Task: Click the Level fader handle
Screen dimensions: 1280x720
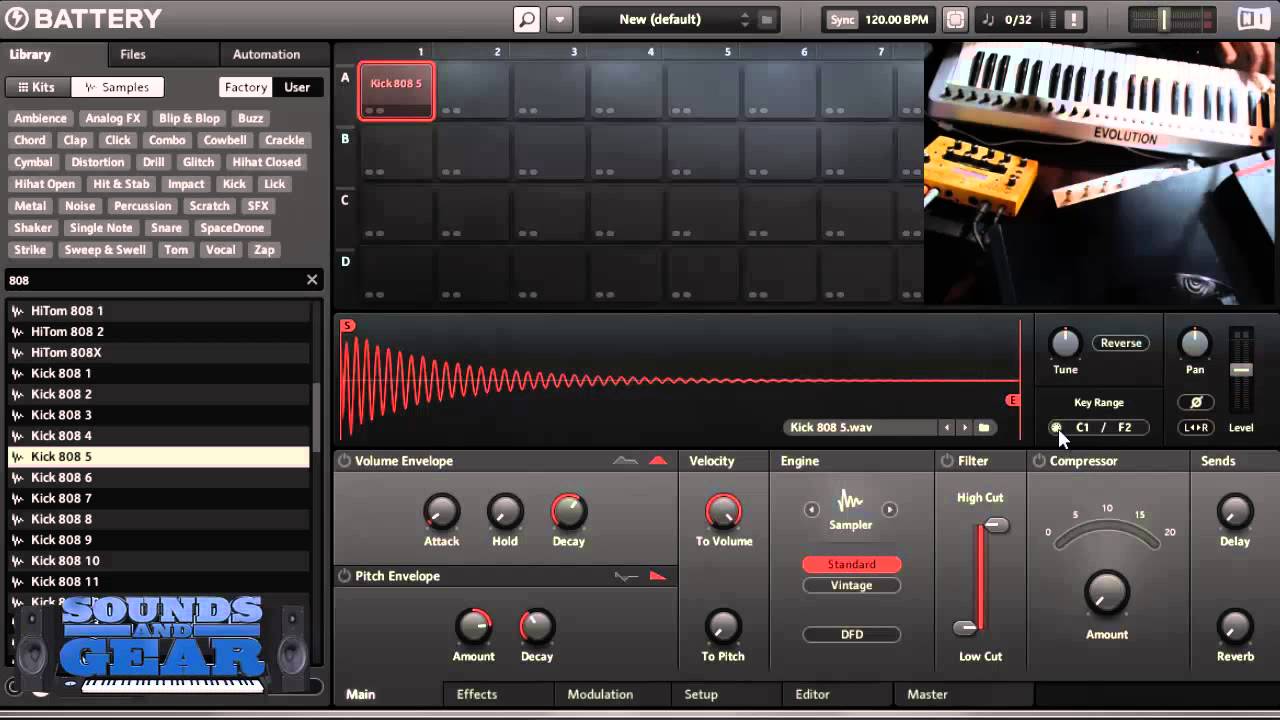Action: click(1241, 370)
